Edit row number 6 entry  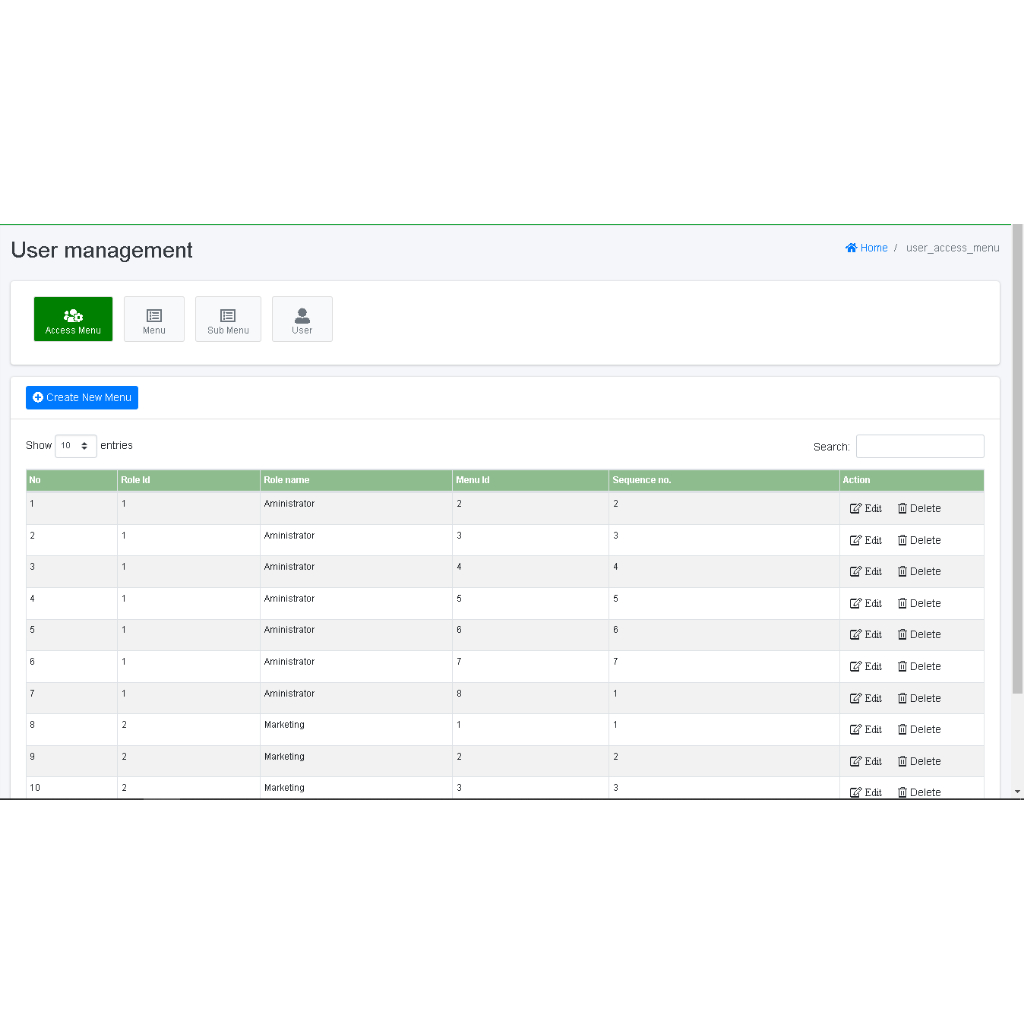point(865,666)
